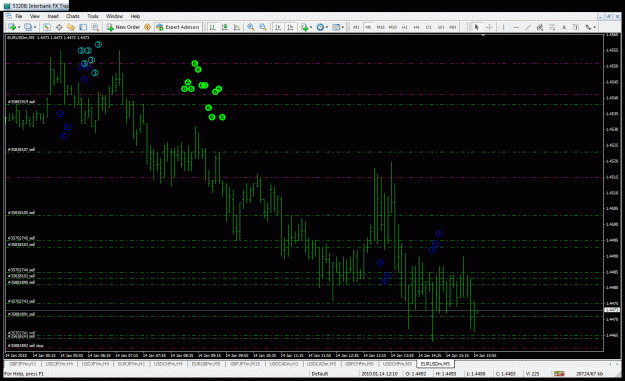Screen dimensions: 625x381
Task: Open the Indicators list icon
Action: pos(305,27)
